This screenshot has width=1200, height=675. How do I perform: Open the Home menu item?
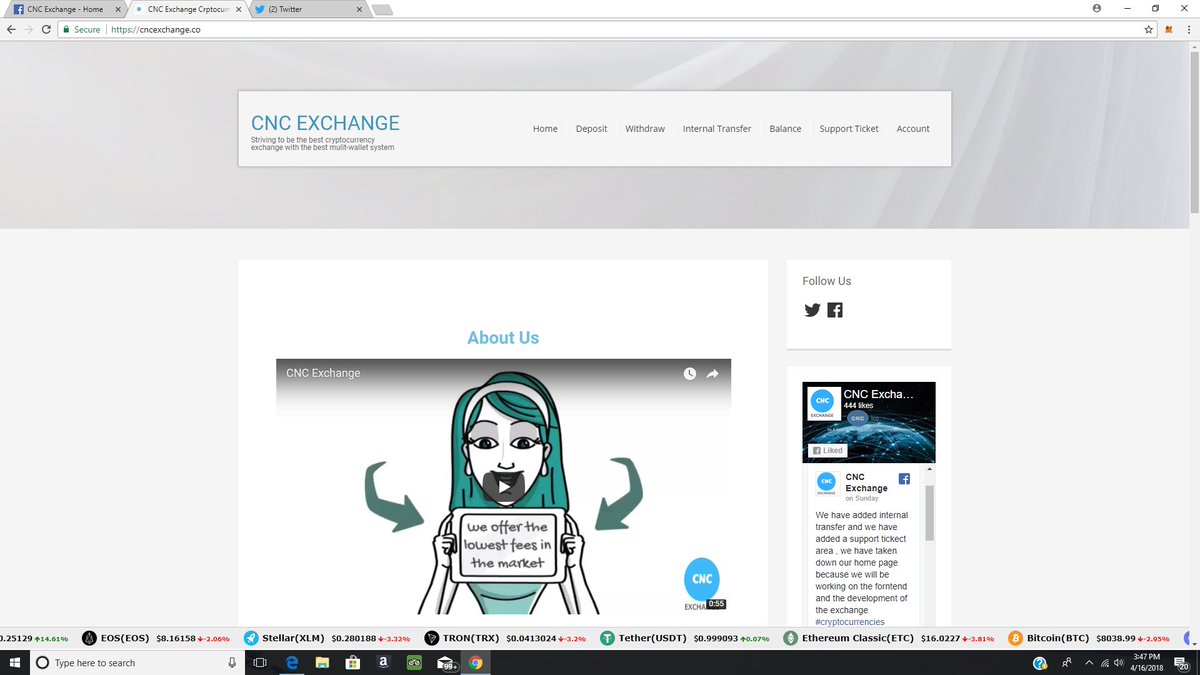pos(545,129)
